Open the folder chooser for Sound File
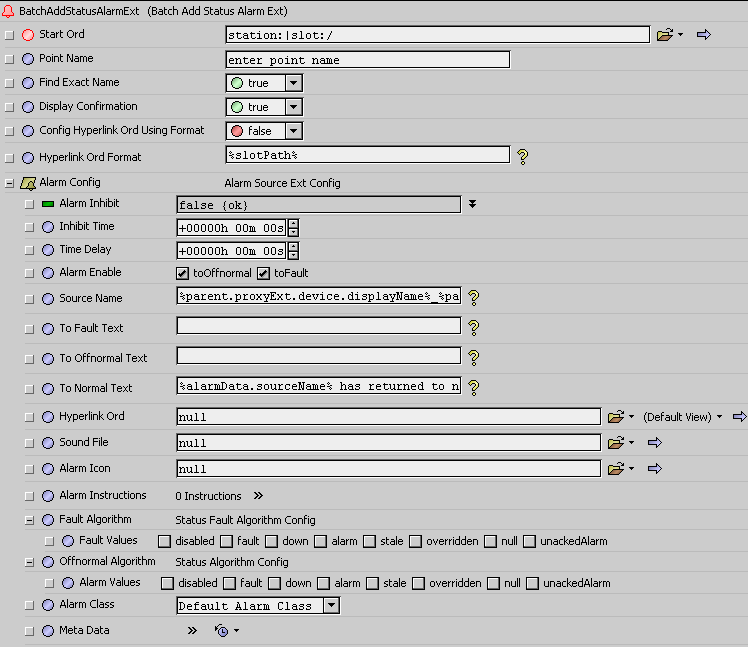 (x=615, y=442)
